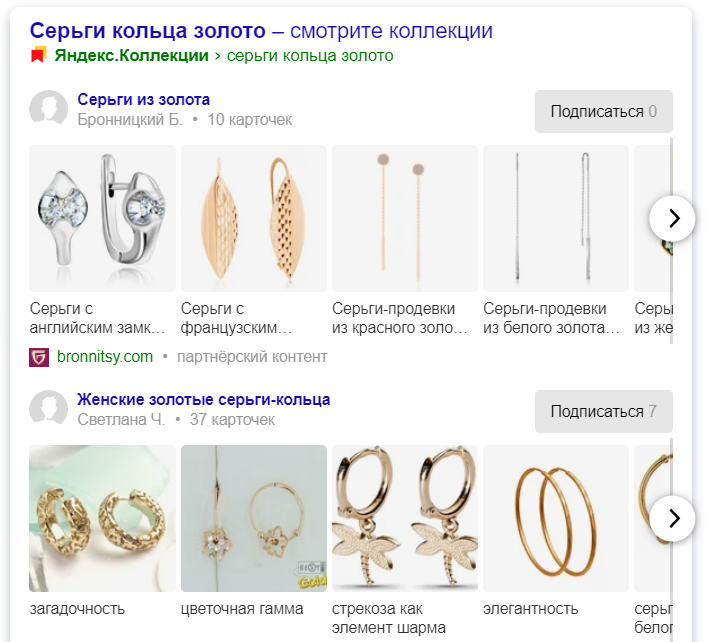The width and height of the screenshot is (709, 642).
Task: Open the элегантность thin hoops thumbnail
Action: click(556, 518)
